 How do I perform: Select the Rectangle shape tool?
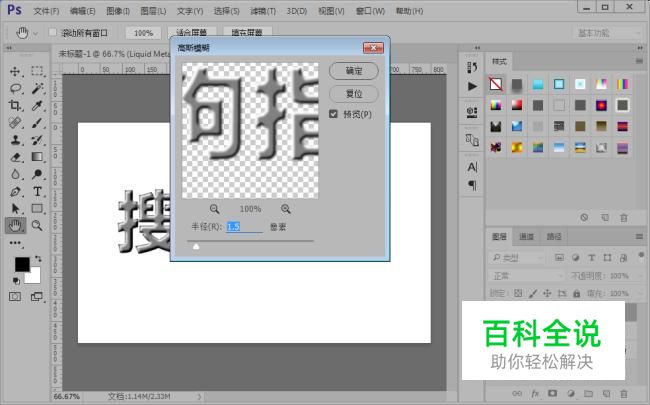37,209
